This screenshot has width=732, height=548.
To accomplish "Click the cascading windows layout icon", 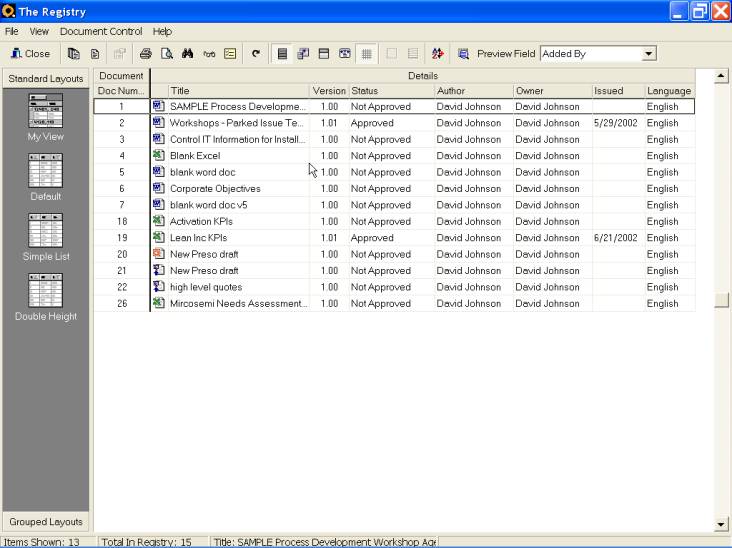I will (303, 54).
